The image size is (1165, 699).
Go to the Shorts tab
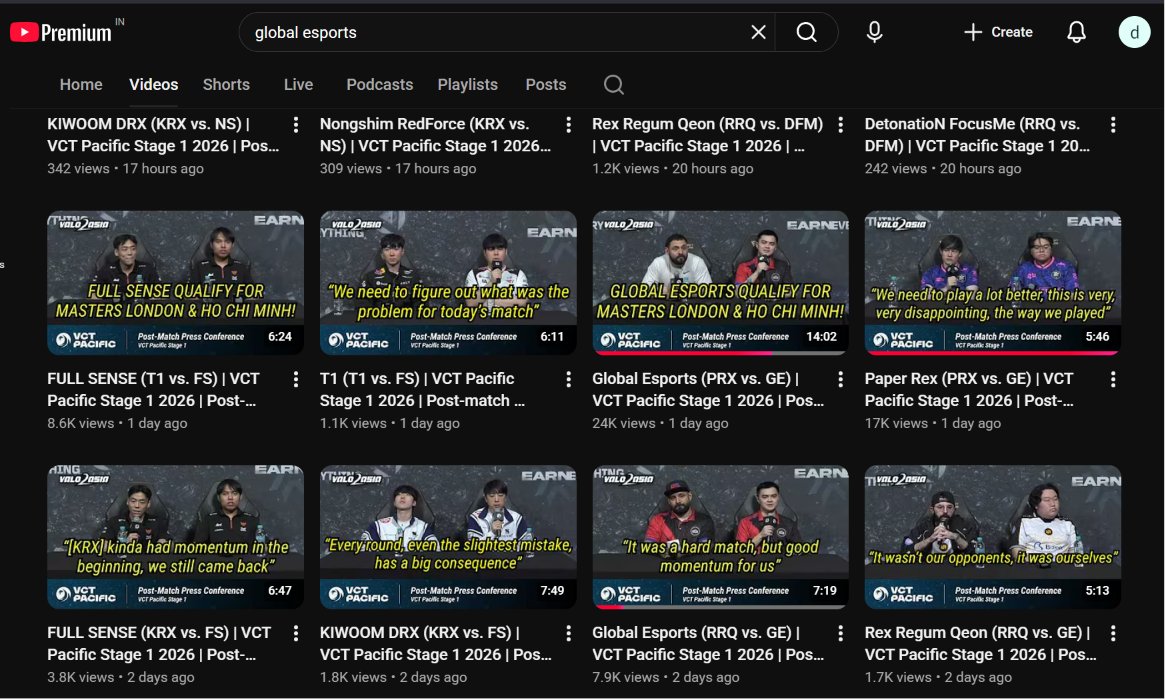[x=227, y=85]
